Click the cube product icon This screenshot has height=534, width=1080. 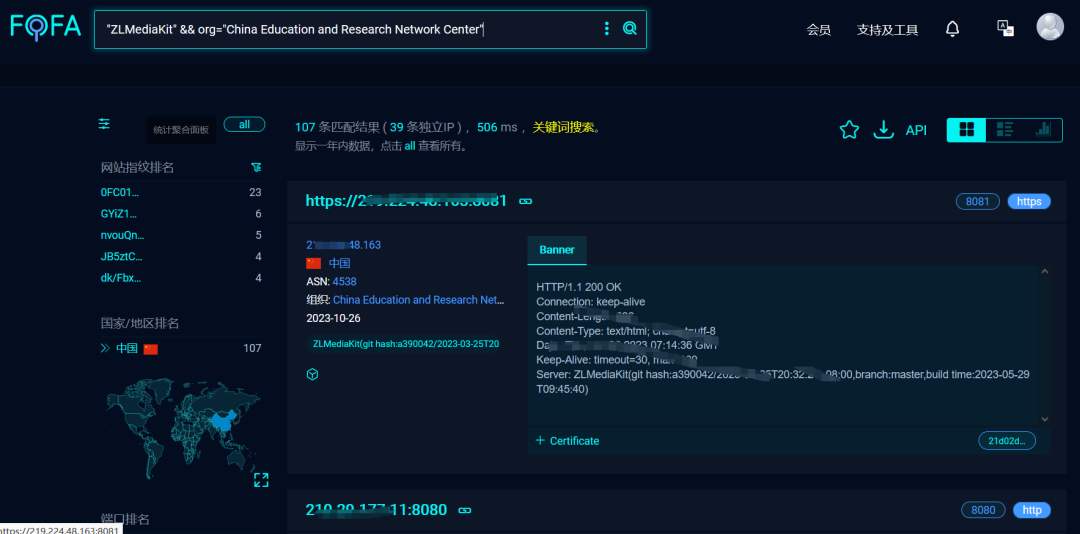pos(312,374)
